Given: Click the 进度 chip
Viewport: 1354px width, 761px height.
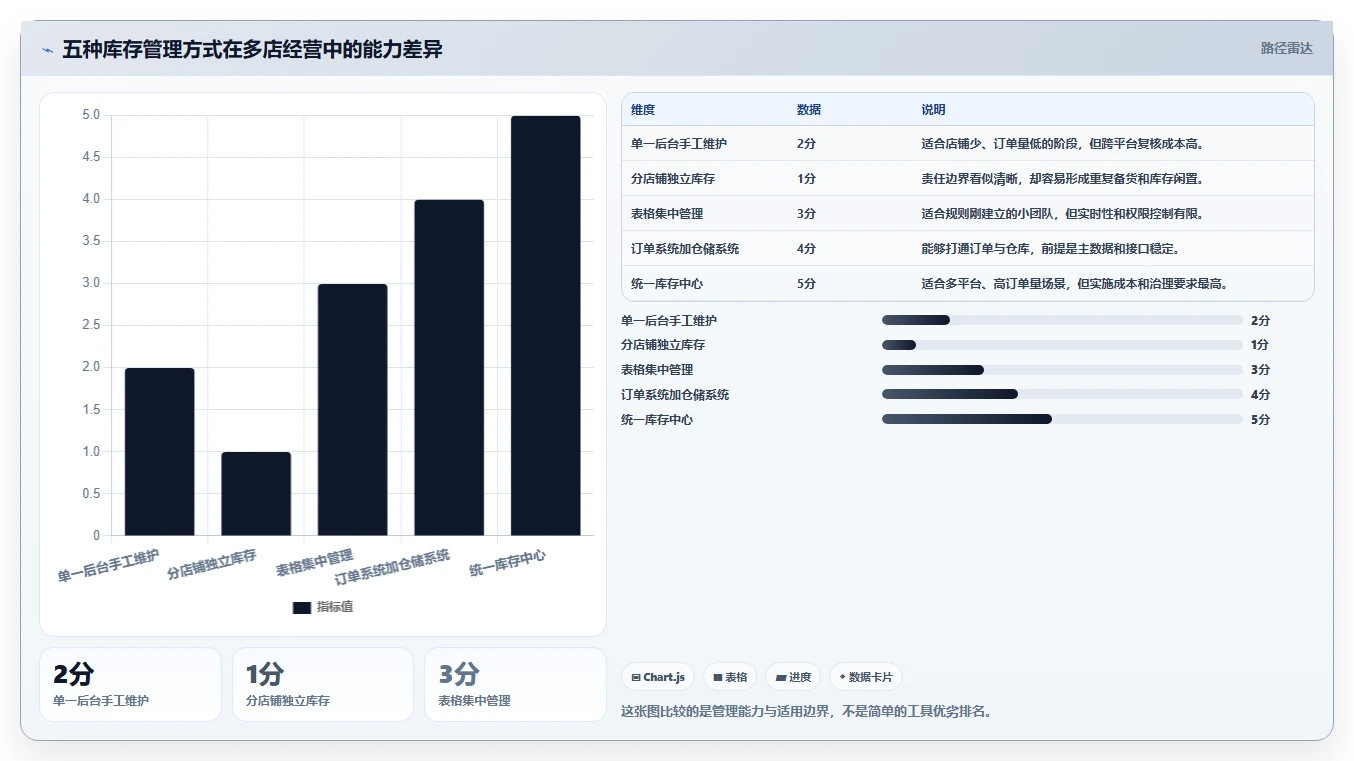Looking at the screenshot, I should click(x=793, y=677).
